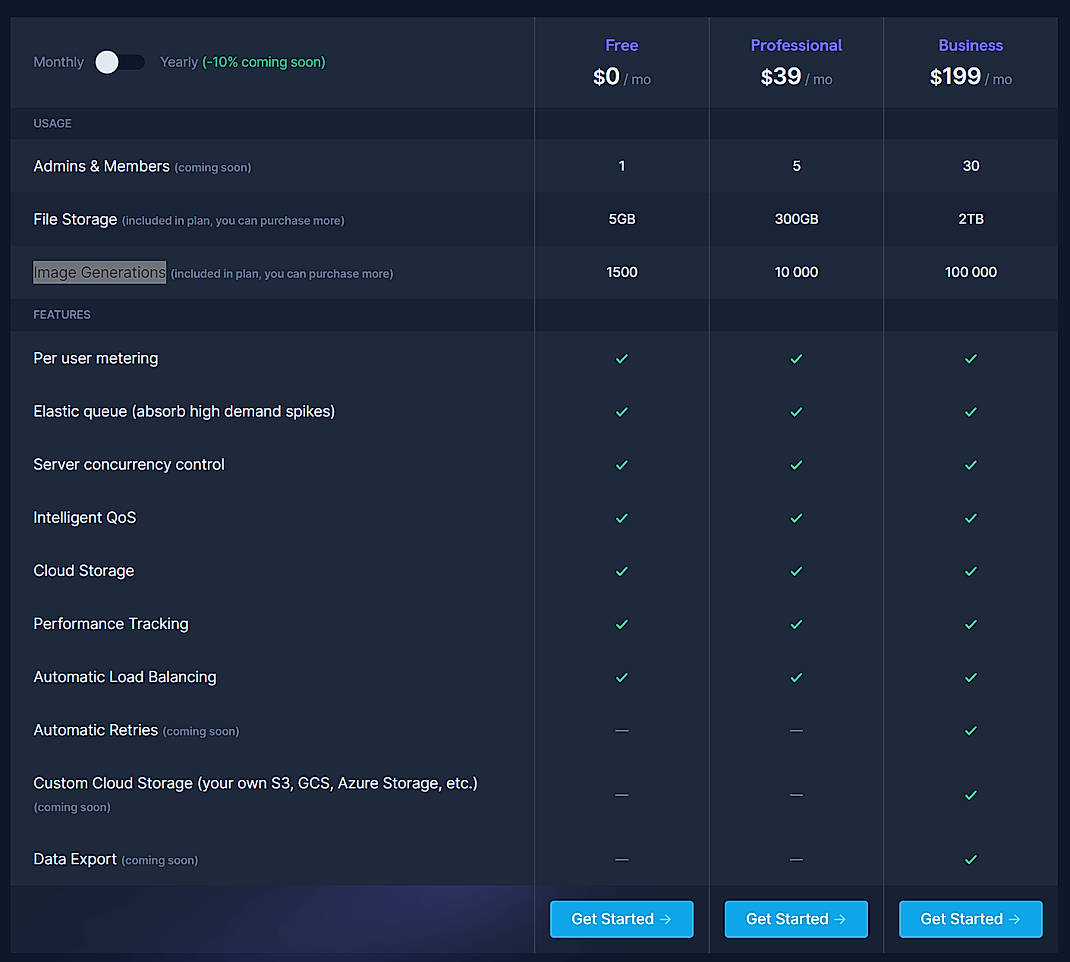Click the Intelligent QoS checkmark under Free
This screenshot has width=1070, height=962.
point(621,518)
